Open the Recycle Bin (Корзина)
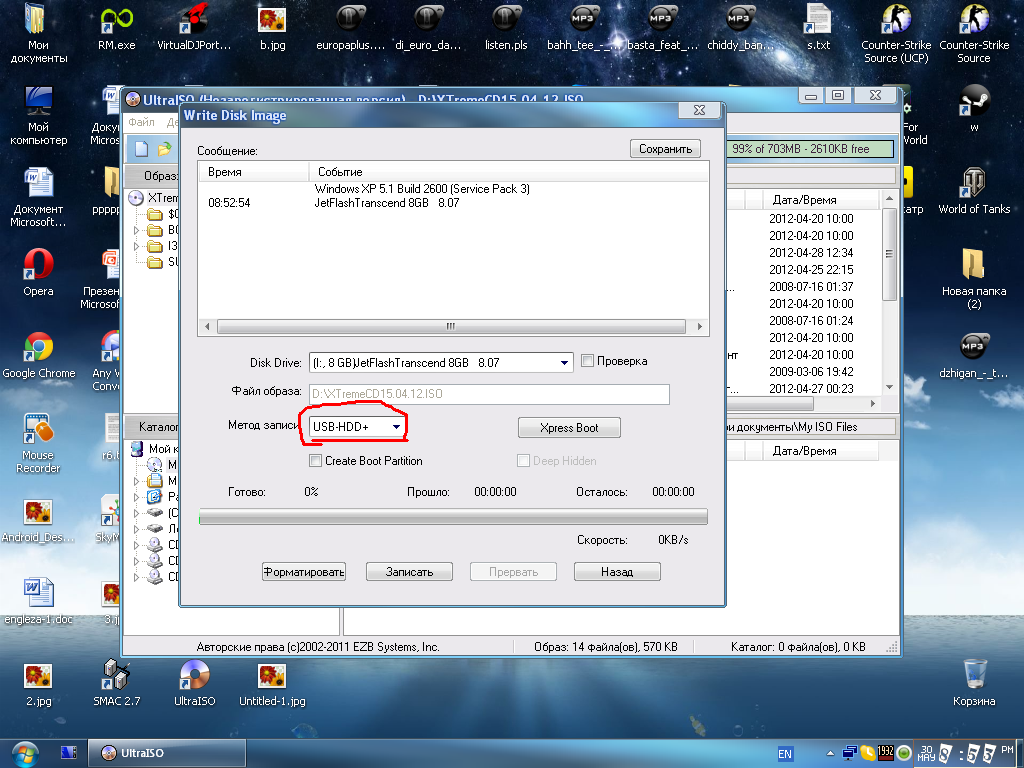 point(974,683)
